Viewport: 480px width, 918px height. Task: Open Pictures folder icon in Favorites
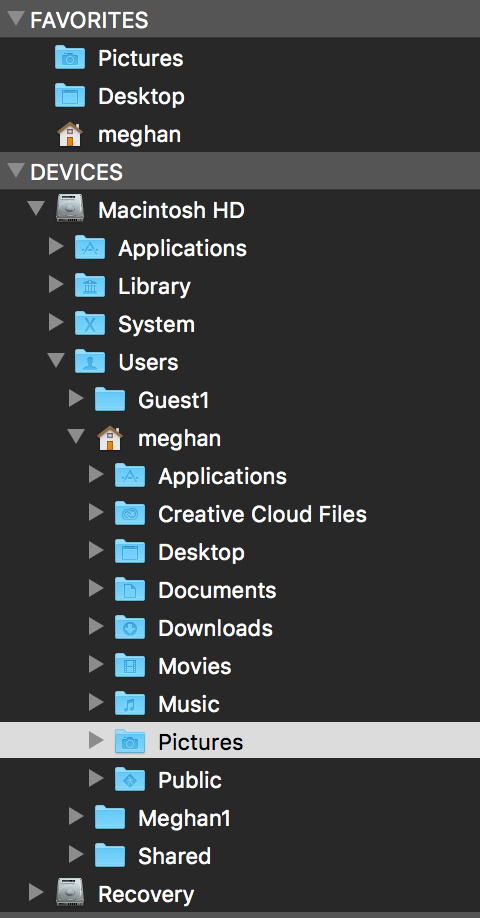point(70,58)
